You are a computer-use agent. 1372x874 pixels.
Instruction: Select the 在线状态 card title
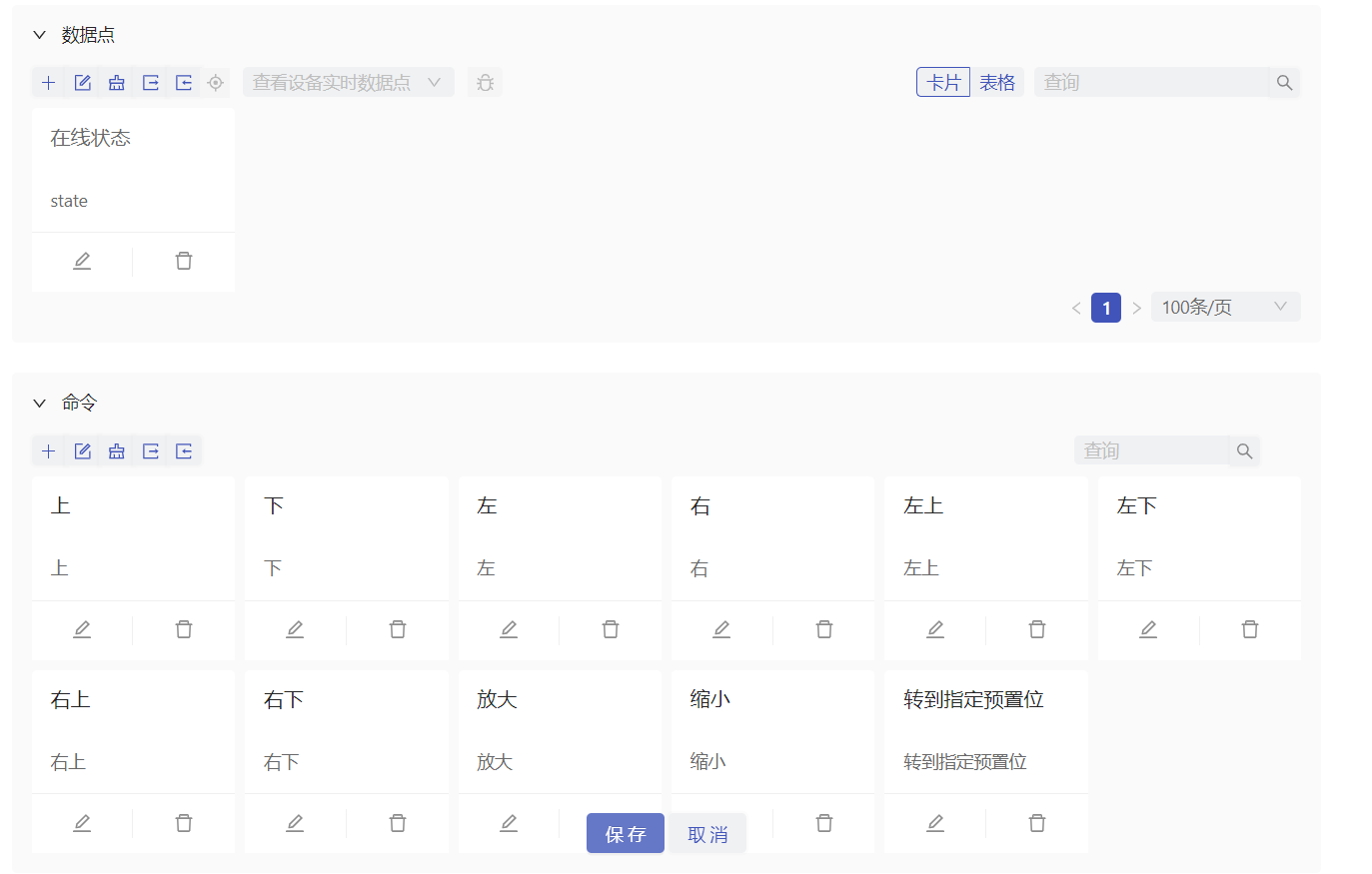(91, 138)
